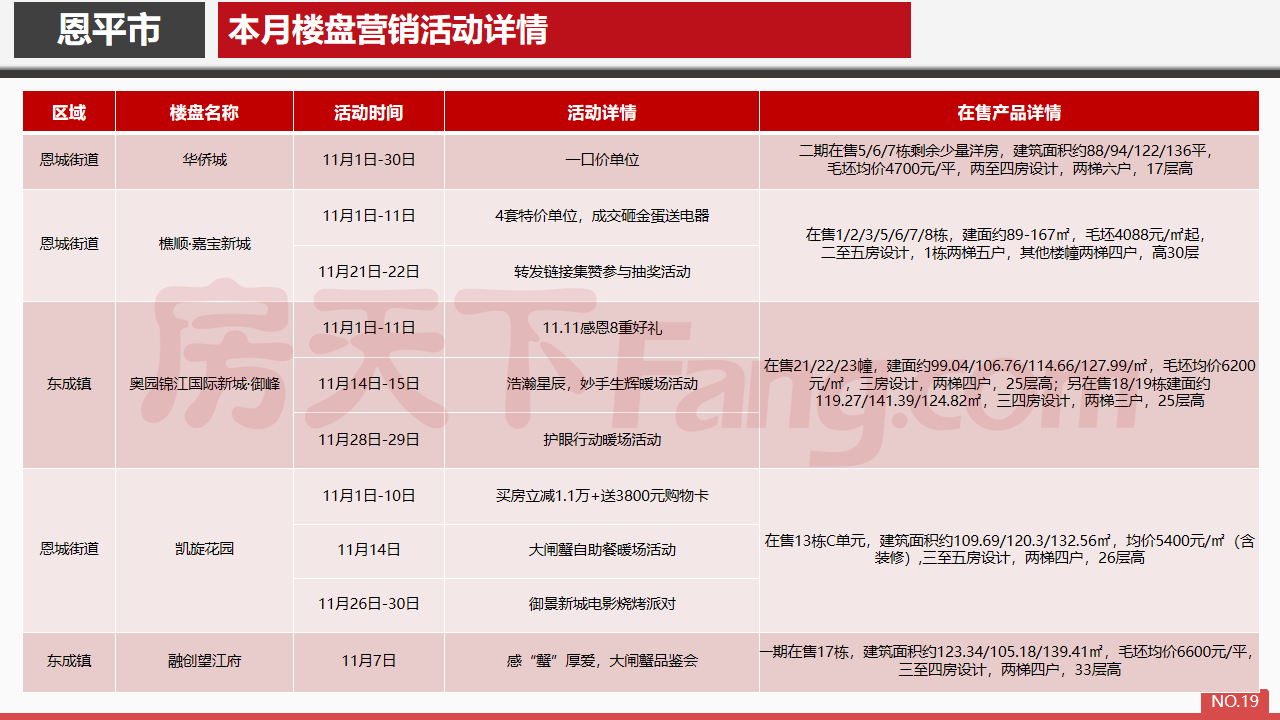Click the 11.11感恩8重好礼 cell

coord(602,328)
